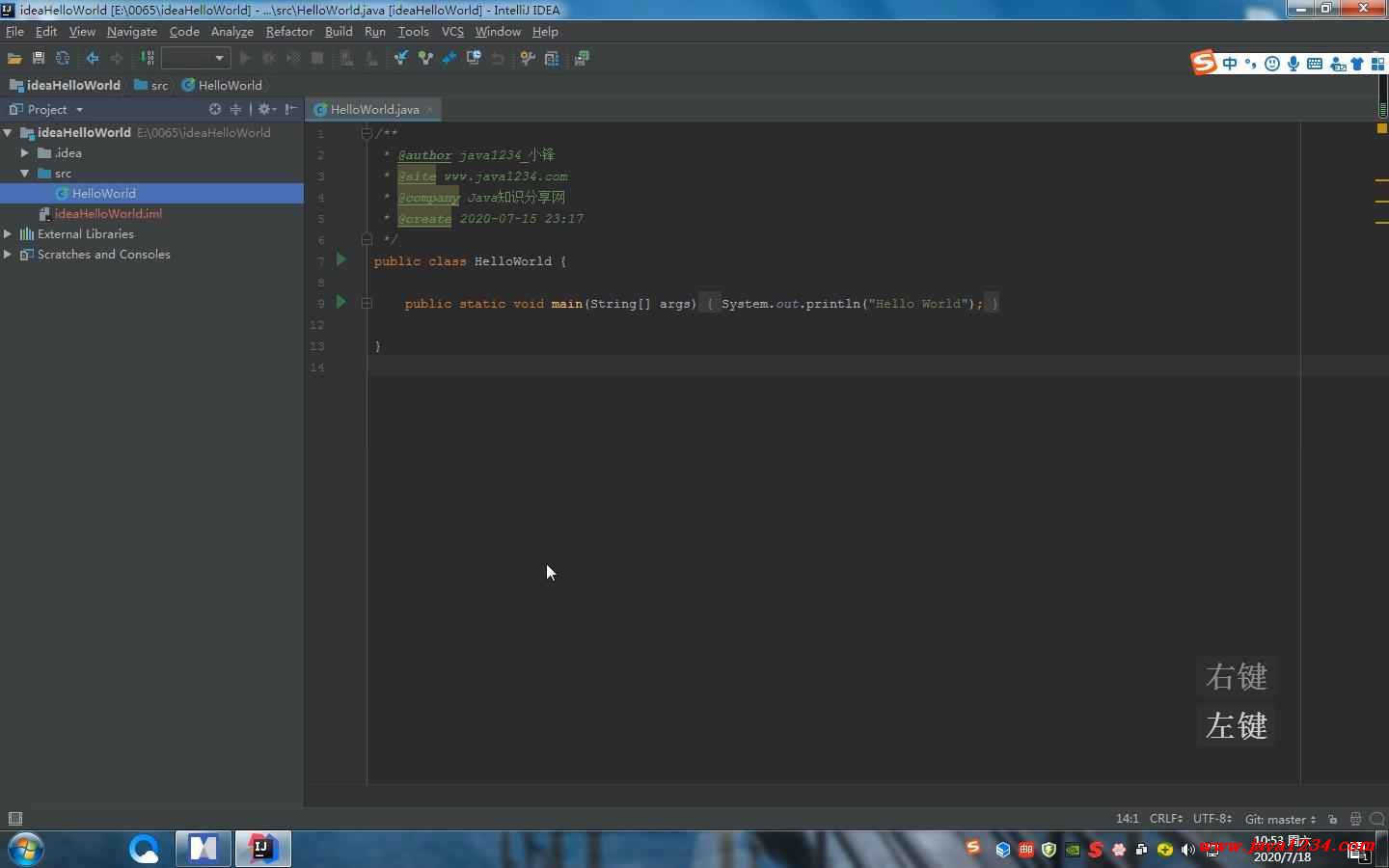Click the VCS Update Project icon

400,59
